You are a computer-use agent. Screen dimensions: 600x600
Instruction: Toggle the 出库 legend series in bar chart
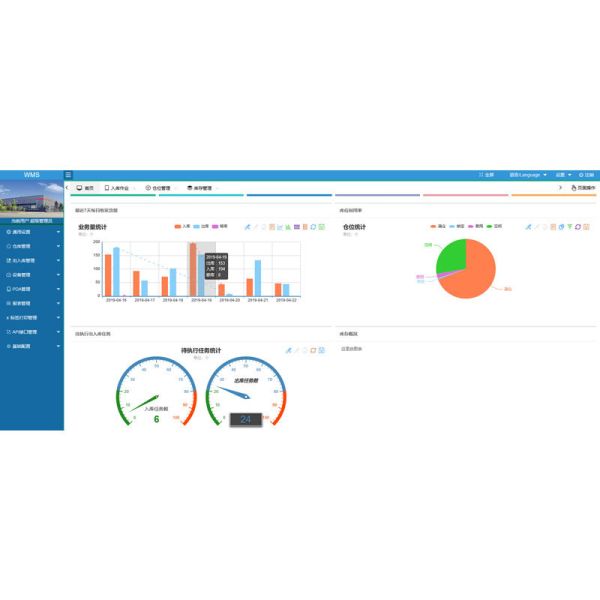(200, 227)
